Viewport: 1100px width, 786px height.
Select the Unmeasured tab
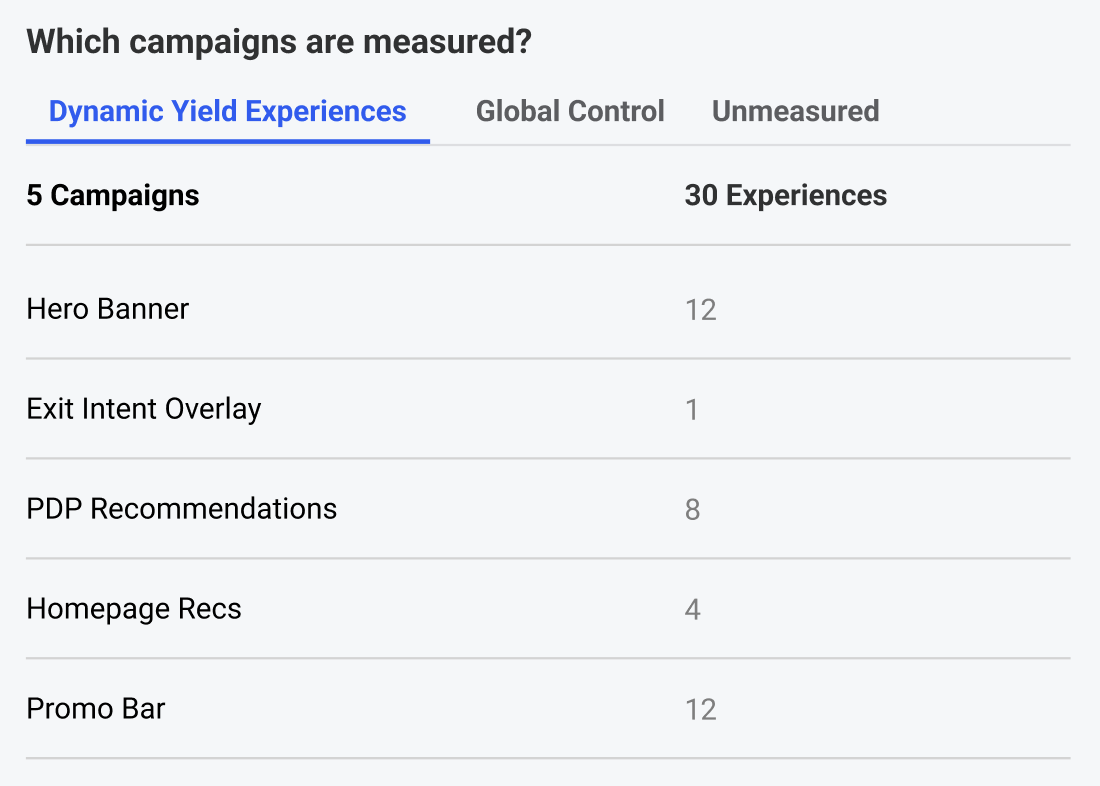click(796, 112)
